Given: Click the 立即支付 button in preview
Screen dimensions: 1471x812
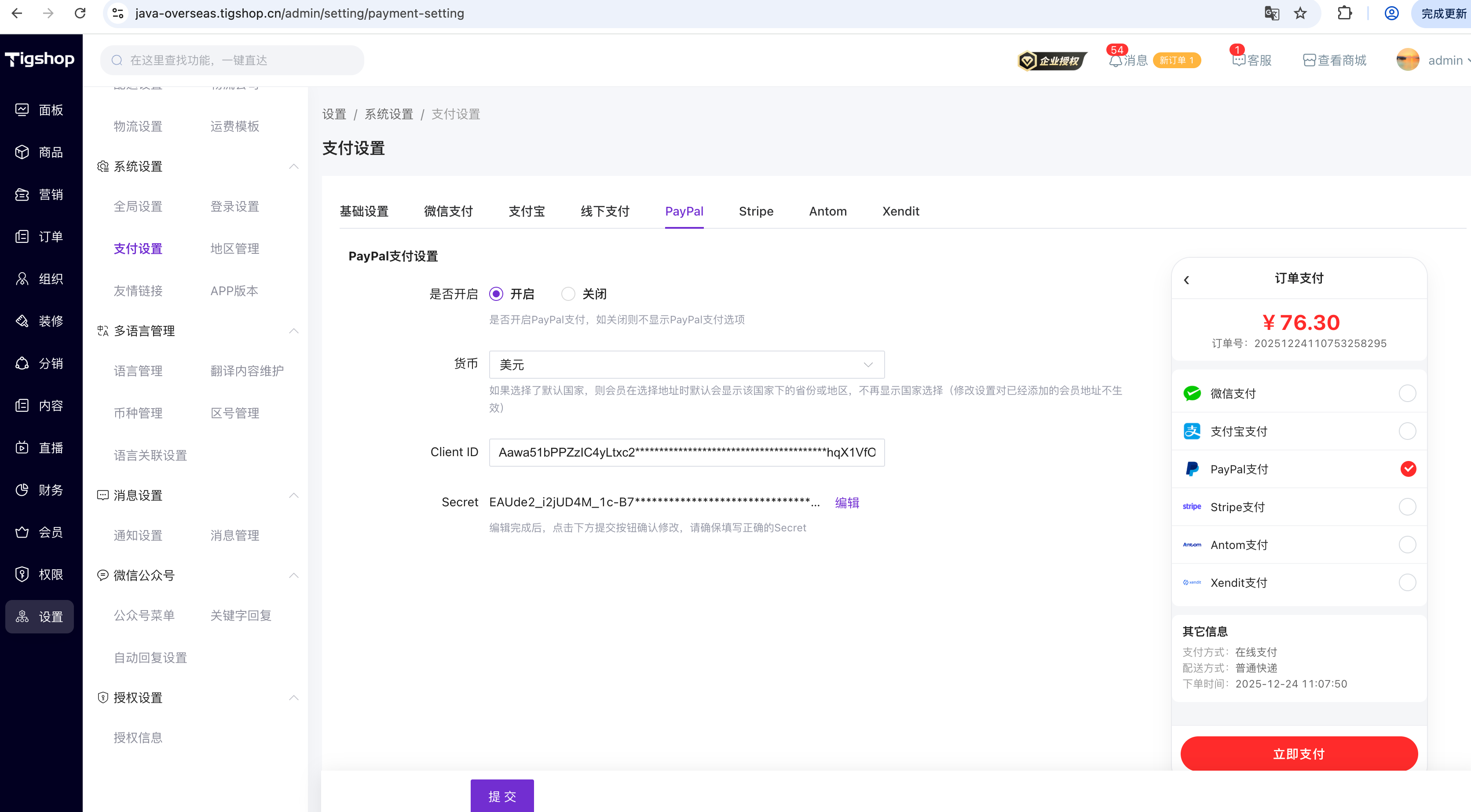Looking at the screenshot, I should click(x=1299, y=754).
